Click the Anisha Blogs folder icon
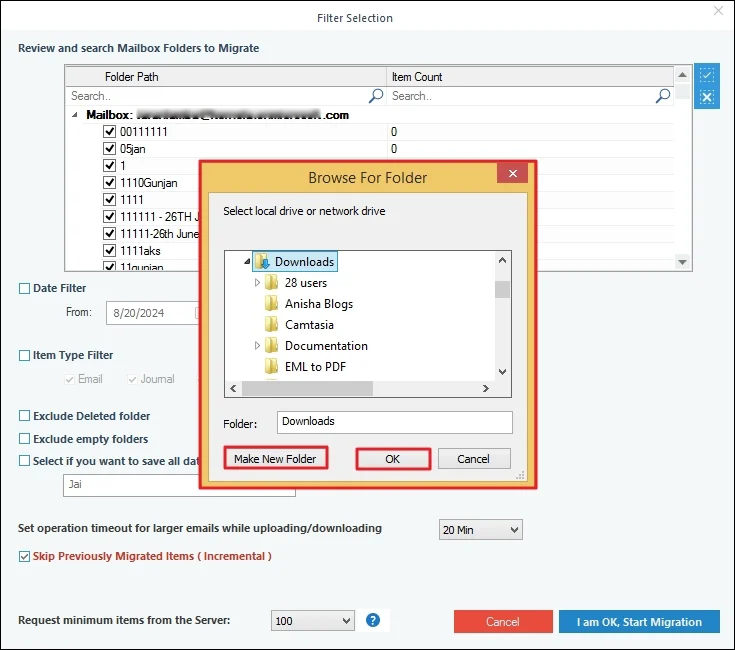 (x=271, y=304)
